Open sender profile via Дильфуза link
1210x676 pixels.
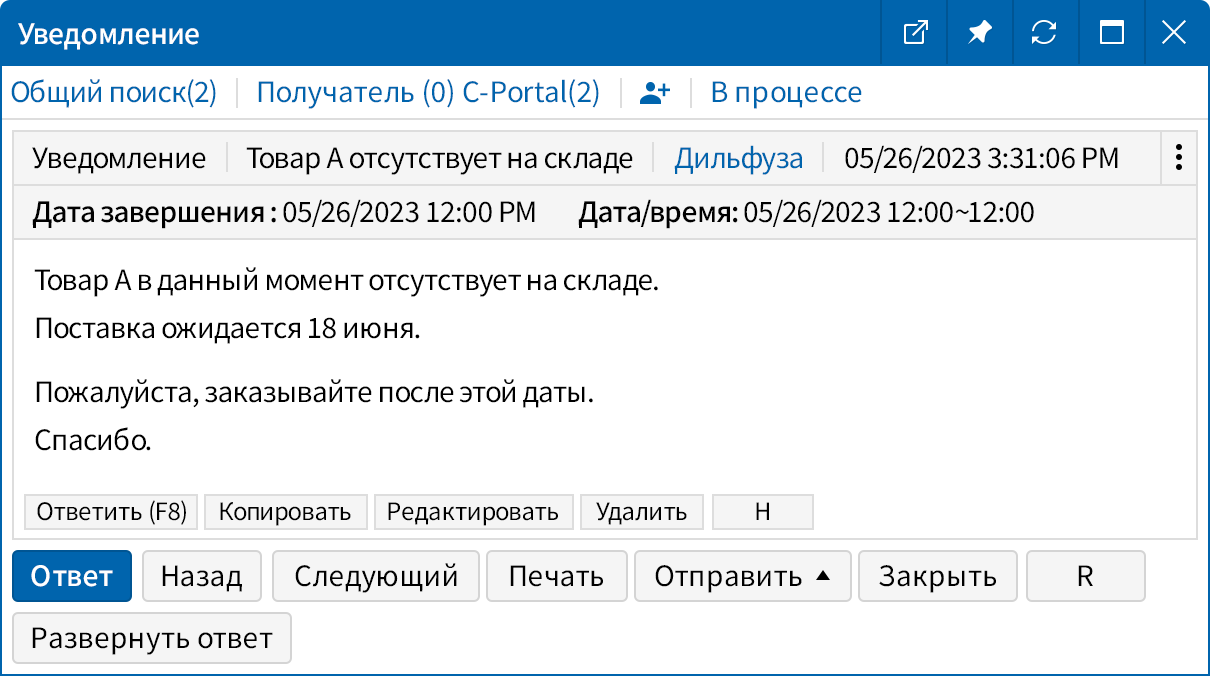pos(737,157)
